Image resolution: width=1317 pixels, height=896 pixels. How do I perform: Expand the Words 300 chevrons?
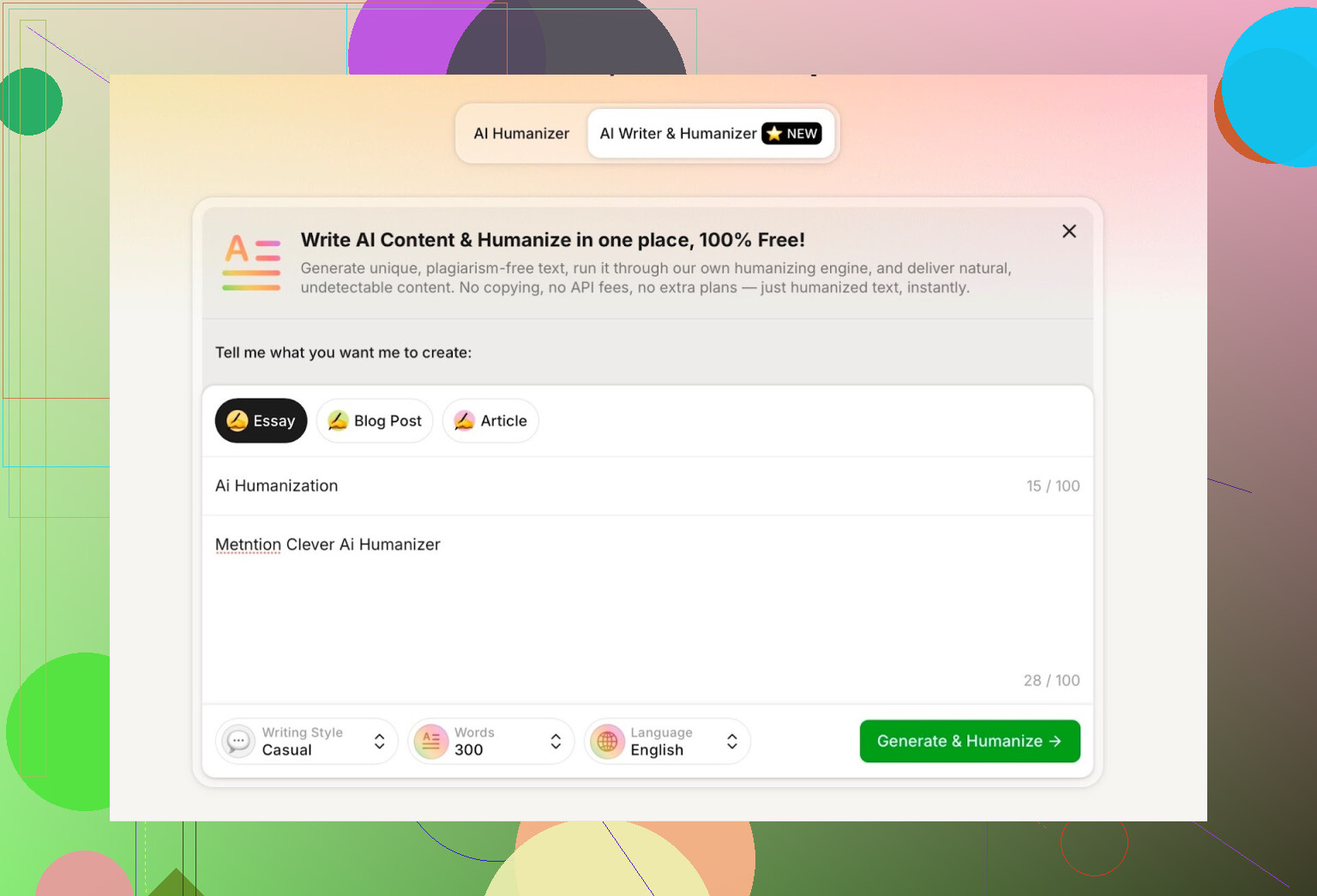556,741
